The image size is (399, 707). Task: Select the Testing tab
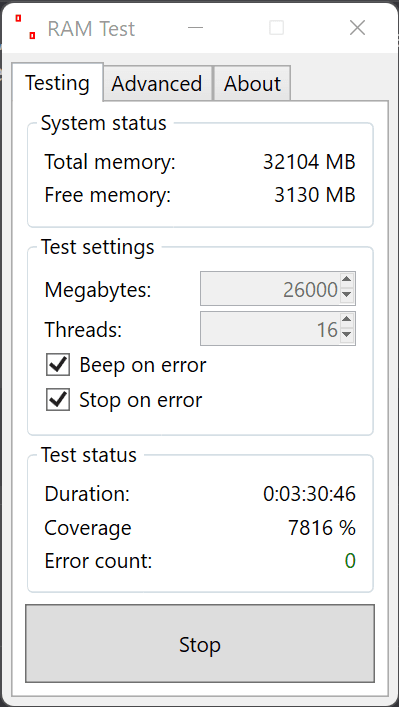click(x=57, y=83)
